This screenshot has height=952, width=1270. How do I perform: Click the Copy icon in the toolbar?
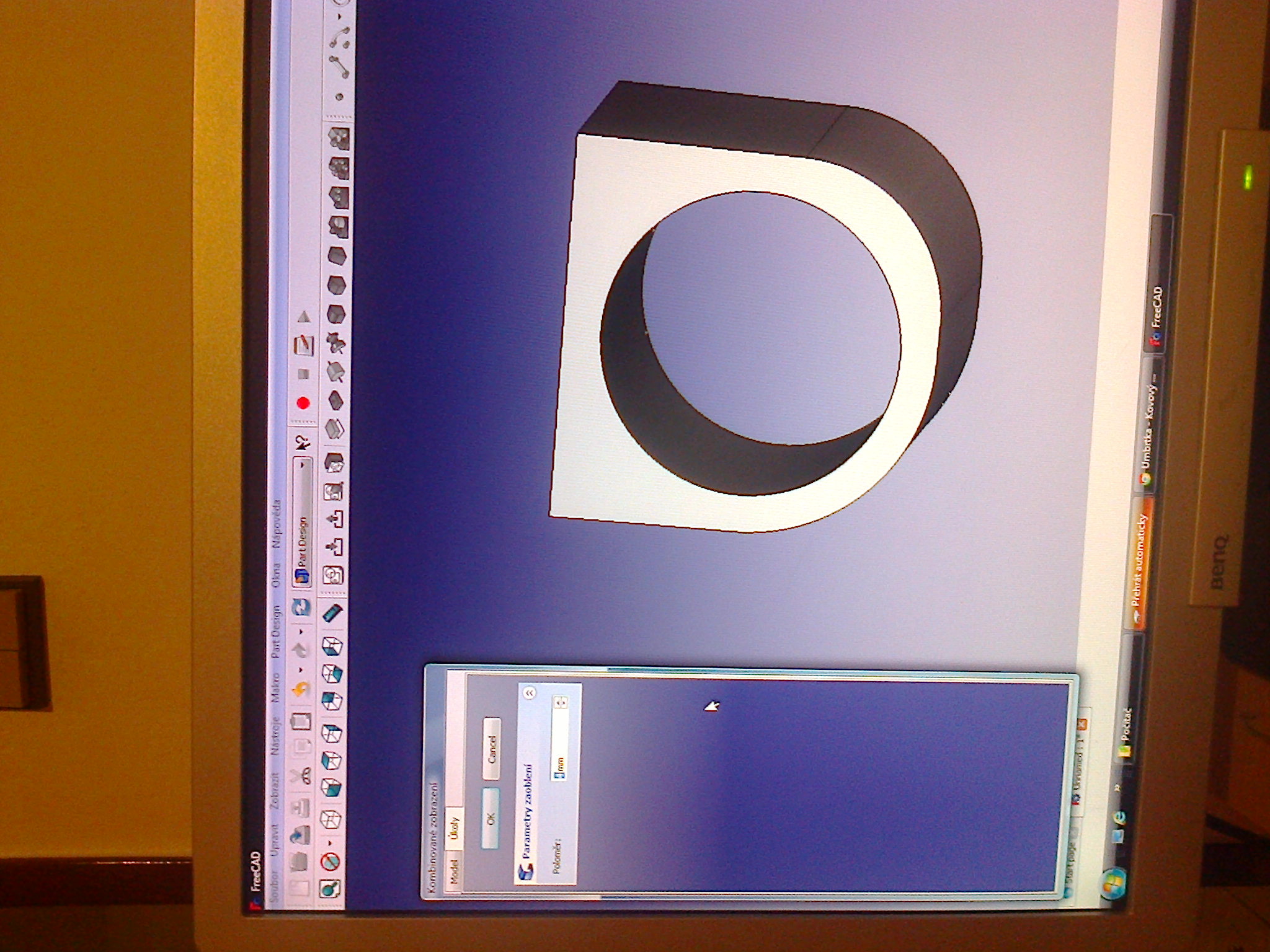pos(303,748)
